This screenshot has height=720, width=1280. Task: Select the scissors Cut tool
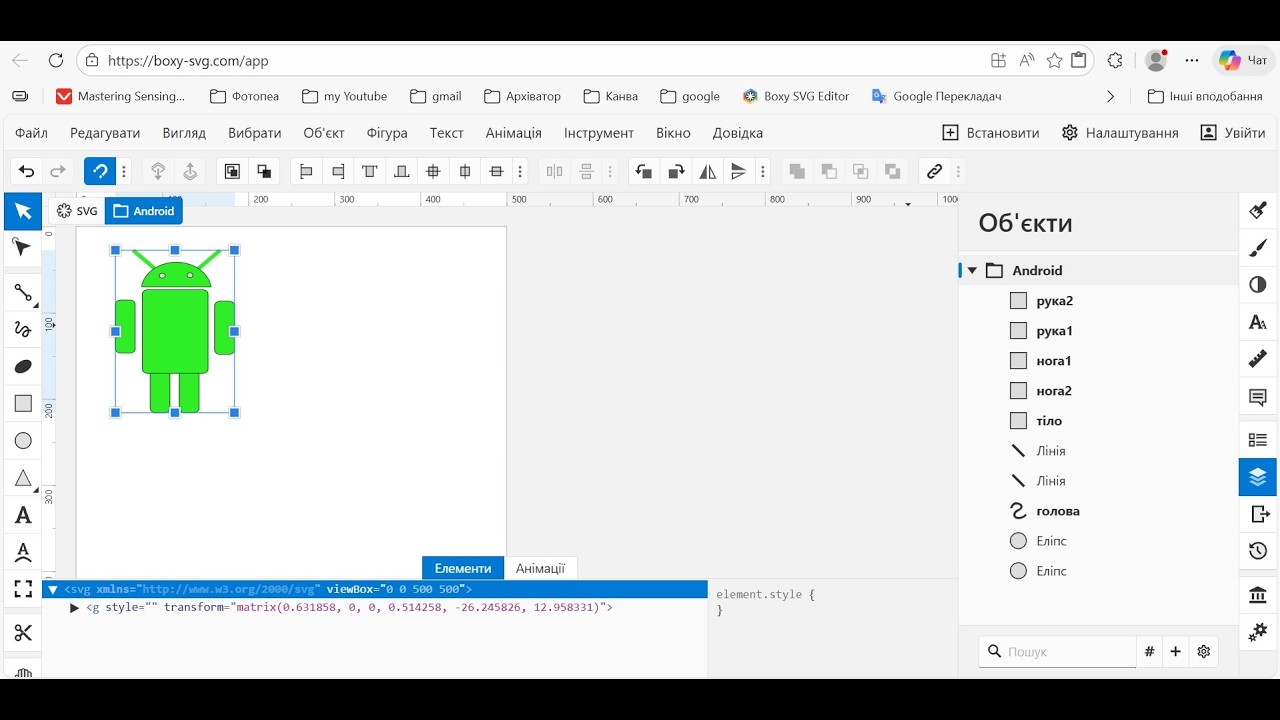23,633
